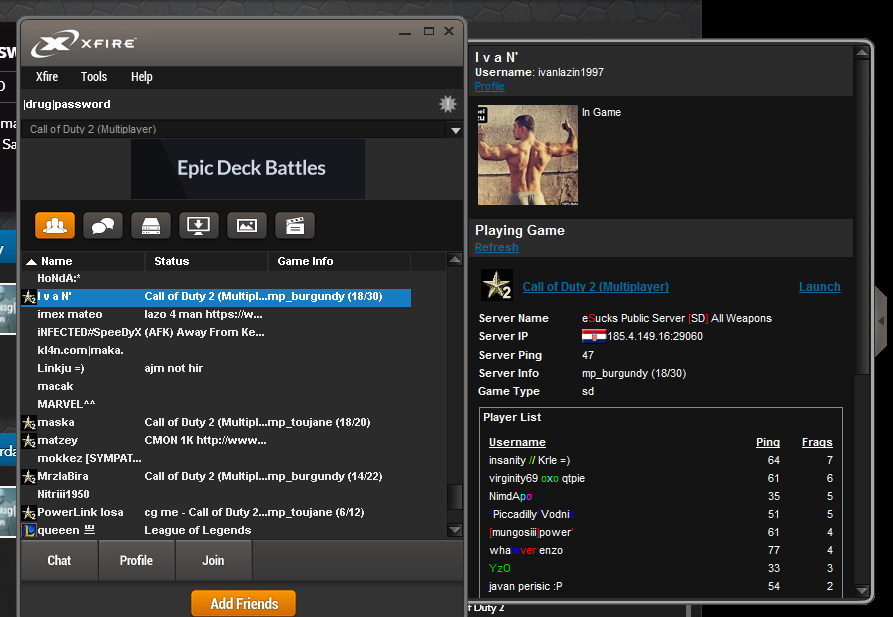Open the screenshots picture icon

click(247, 226)
